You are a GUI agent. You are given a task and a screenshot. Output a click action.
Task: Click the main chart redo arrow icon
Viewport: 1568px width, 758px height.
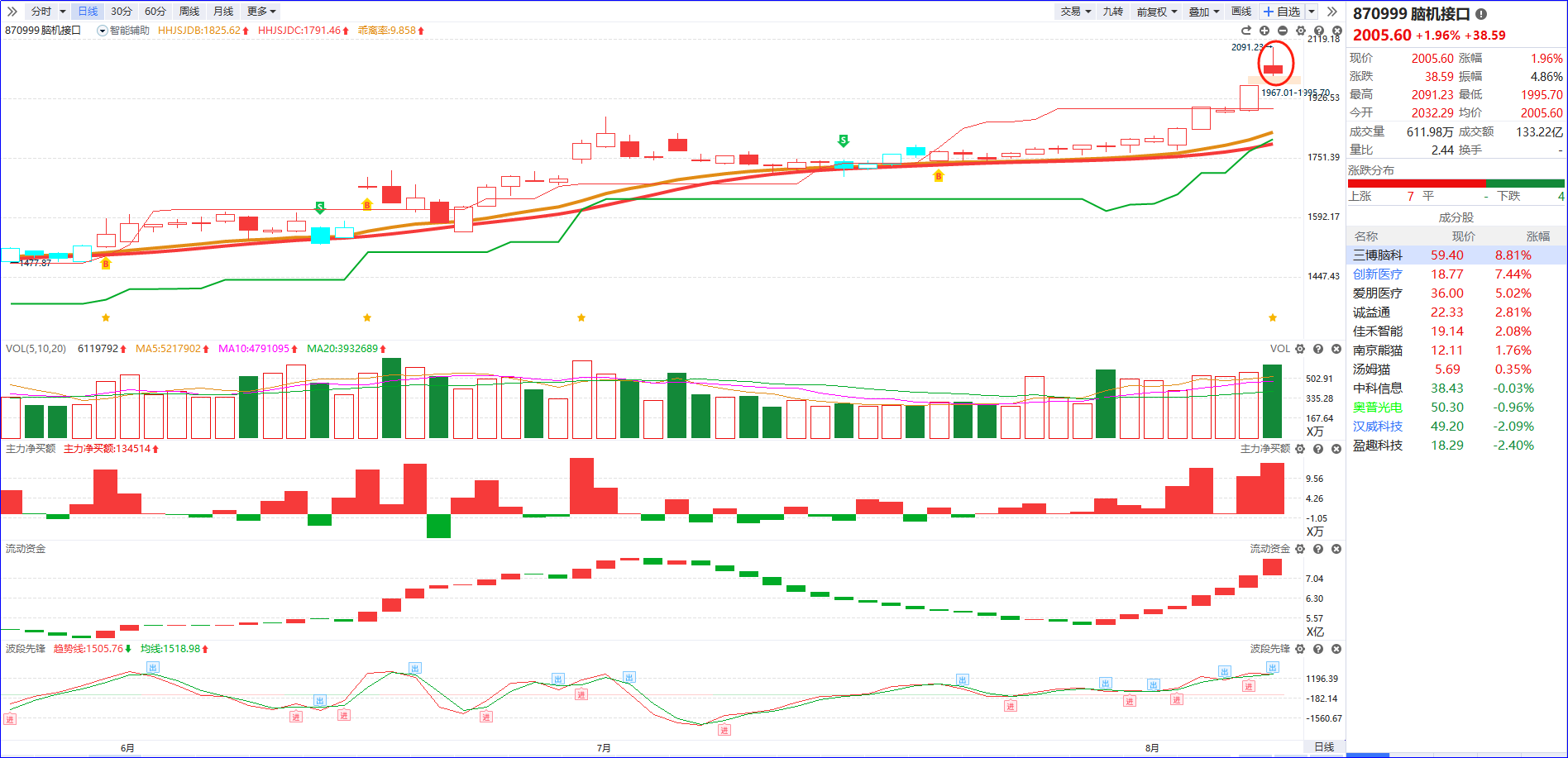(1246, 31)
